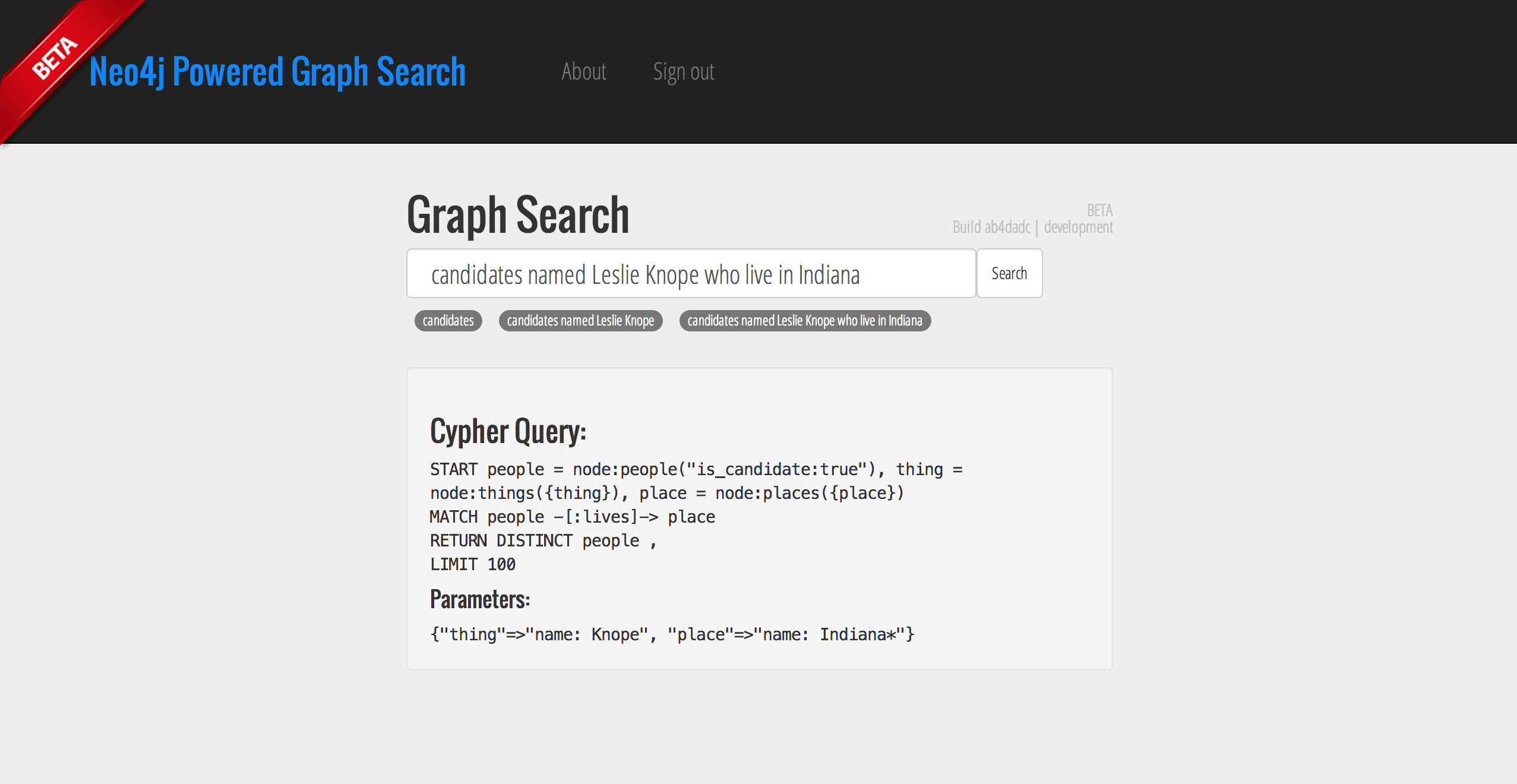Screen dimensions: 1517x784
Task: Click the START people query line
Action: click(x=695, y=470)
